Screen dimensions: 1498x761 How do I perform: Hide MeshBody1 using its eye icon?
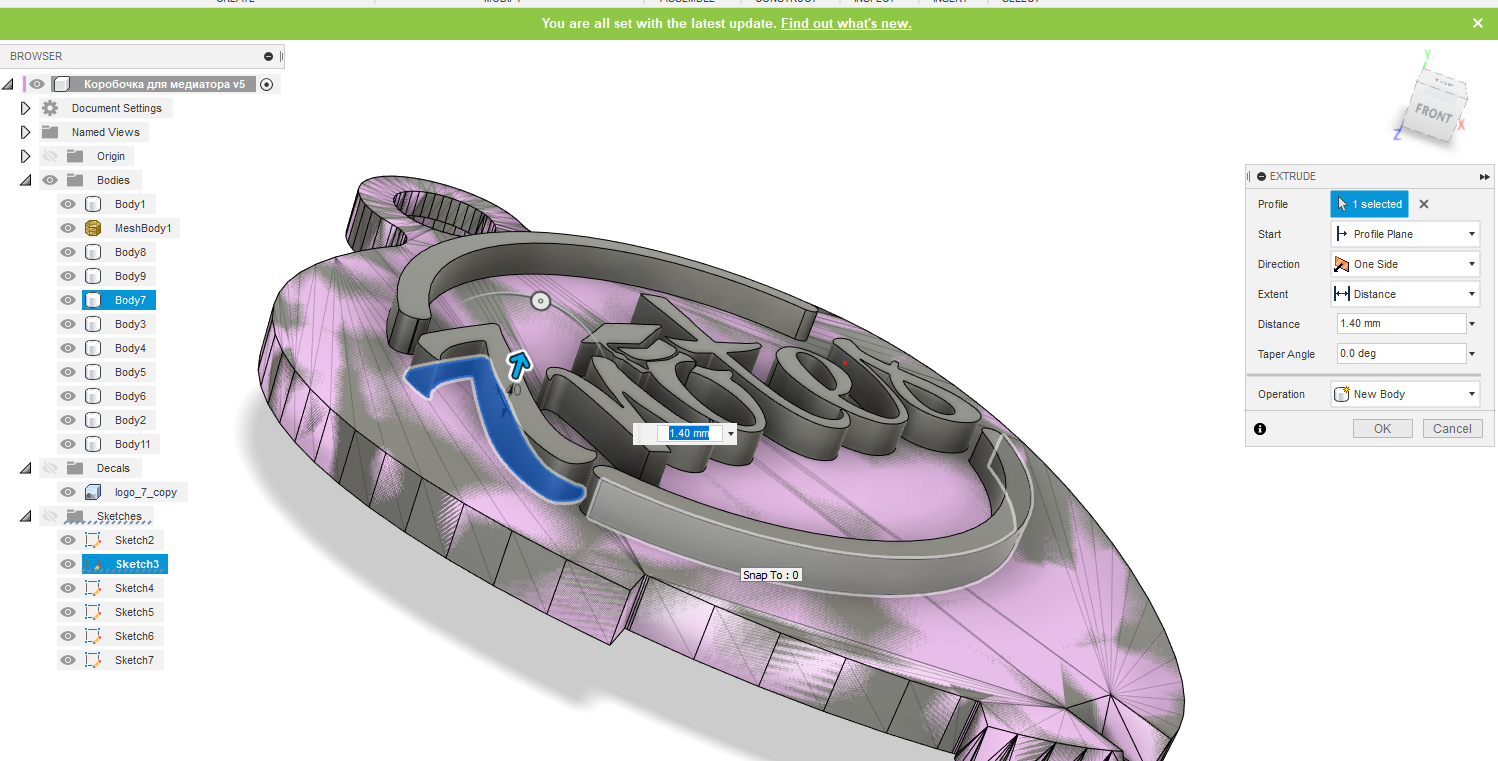(x=68, y=228)
